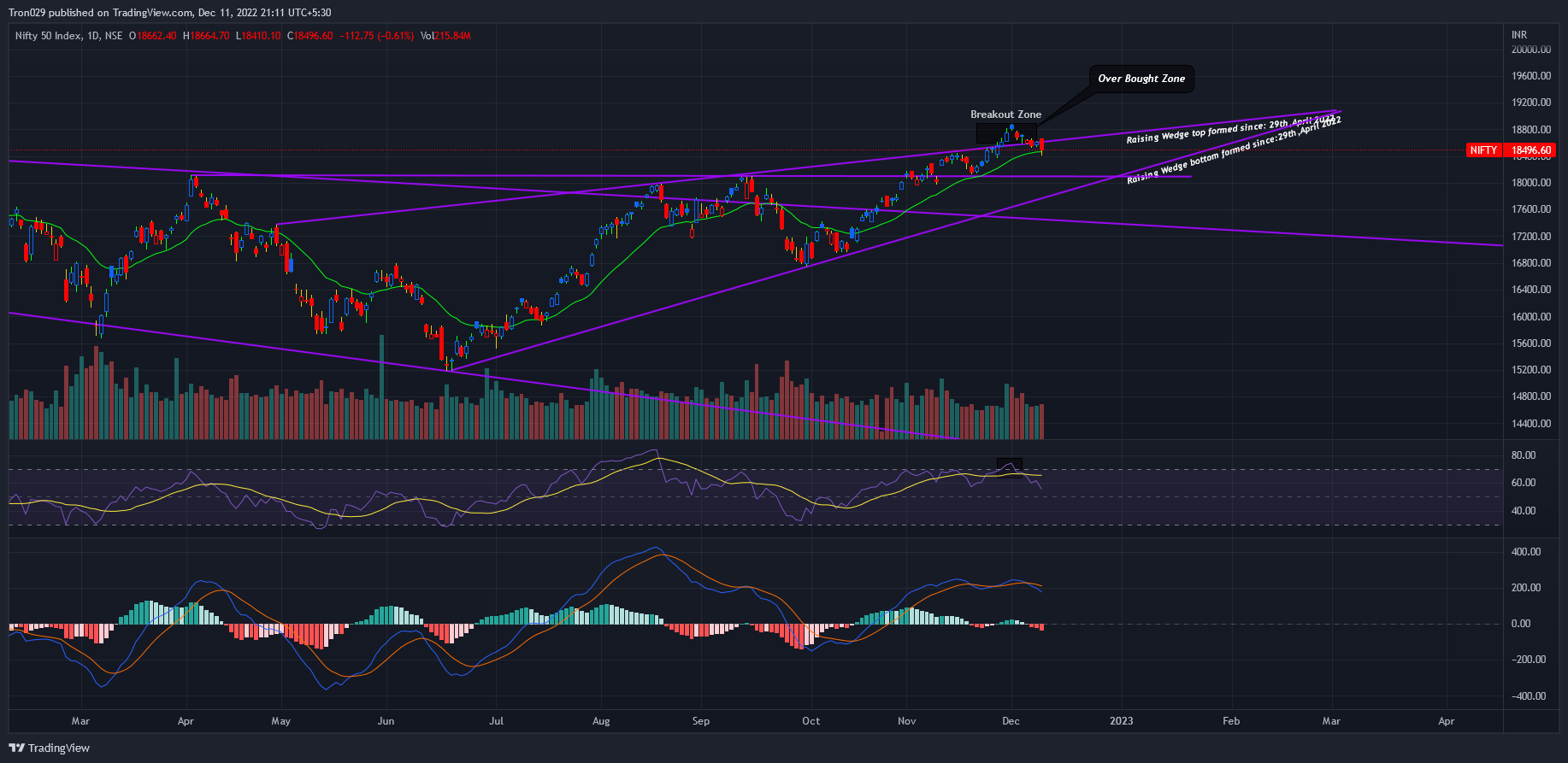Click the 2023 time axis label
Viewport: 1568px width, 763px height.
(1121, 721)
